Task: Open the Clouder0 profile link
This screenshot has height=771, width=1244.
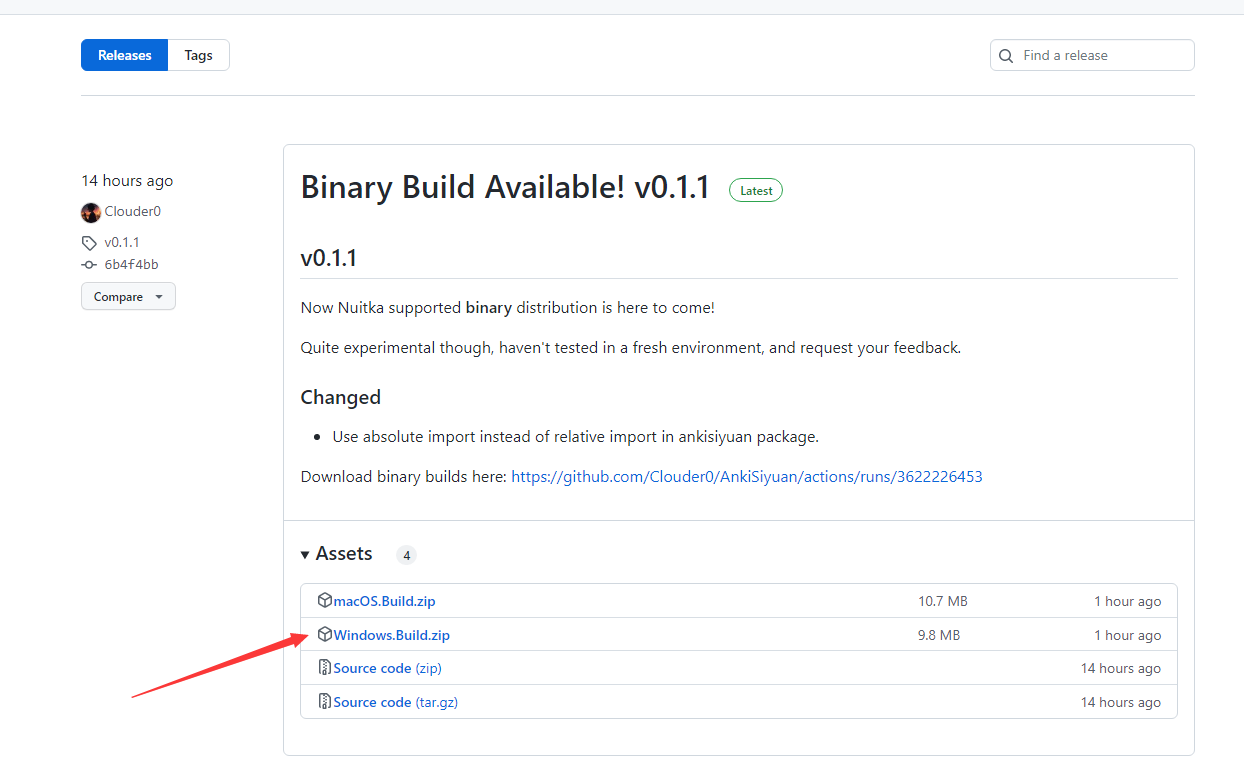Action: [x=132, y=212]
